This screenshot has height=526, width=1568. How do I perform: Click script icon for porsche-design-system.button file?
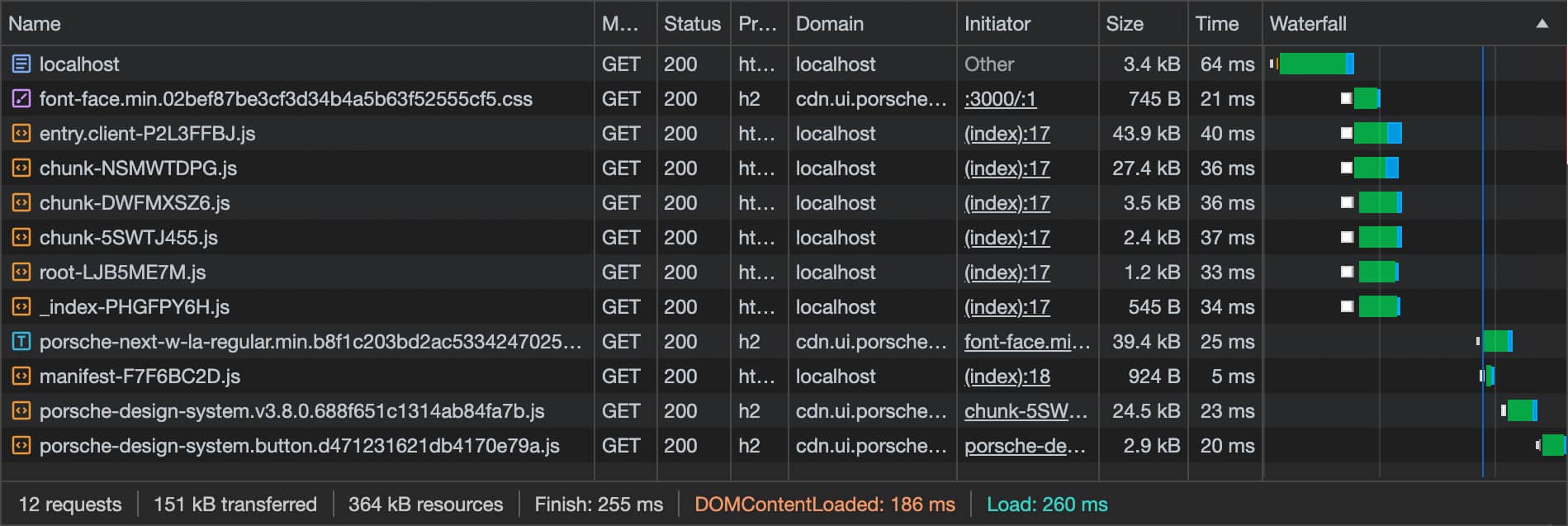coord(21,445)
